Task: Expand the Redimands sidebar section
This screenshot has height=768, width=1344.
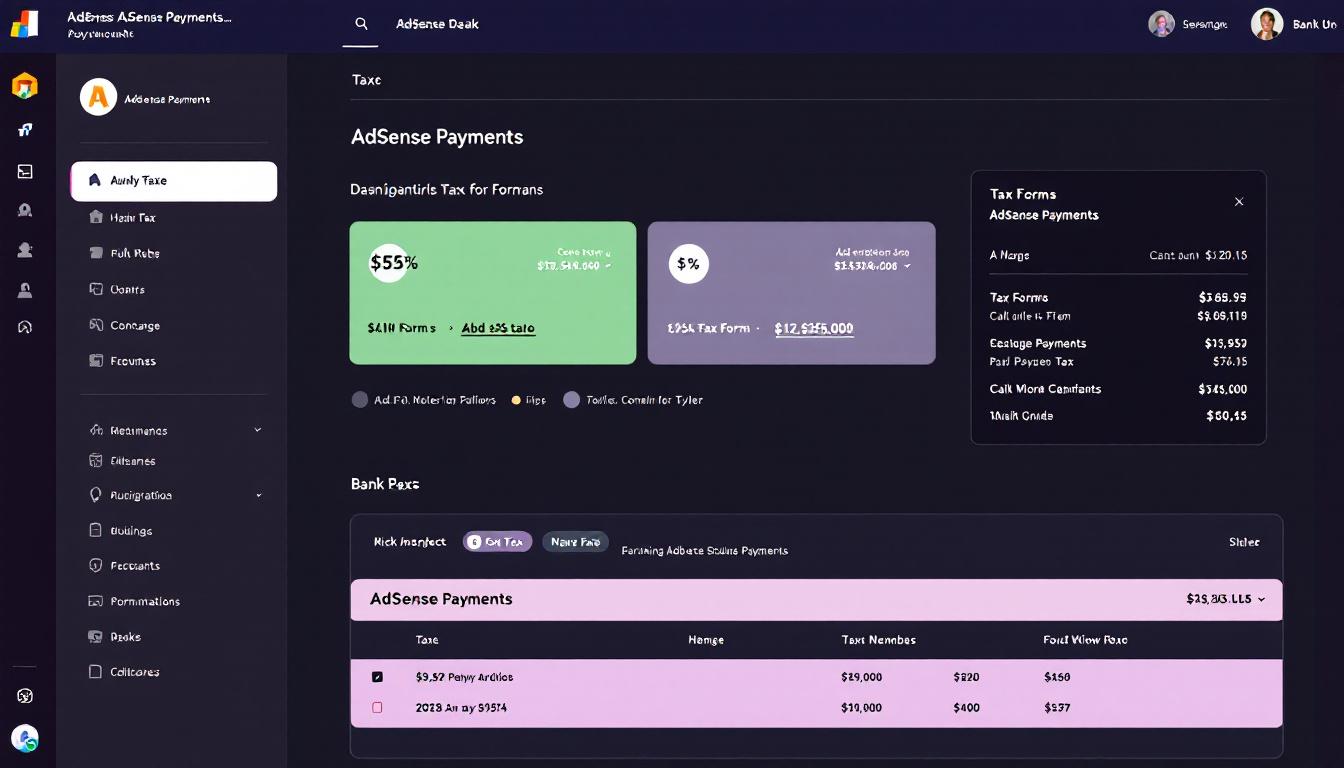Action: 258,430
